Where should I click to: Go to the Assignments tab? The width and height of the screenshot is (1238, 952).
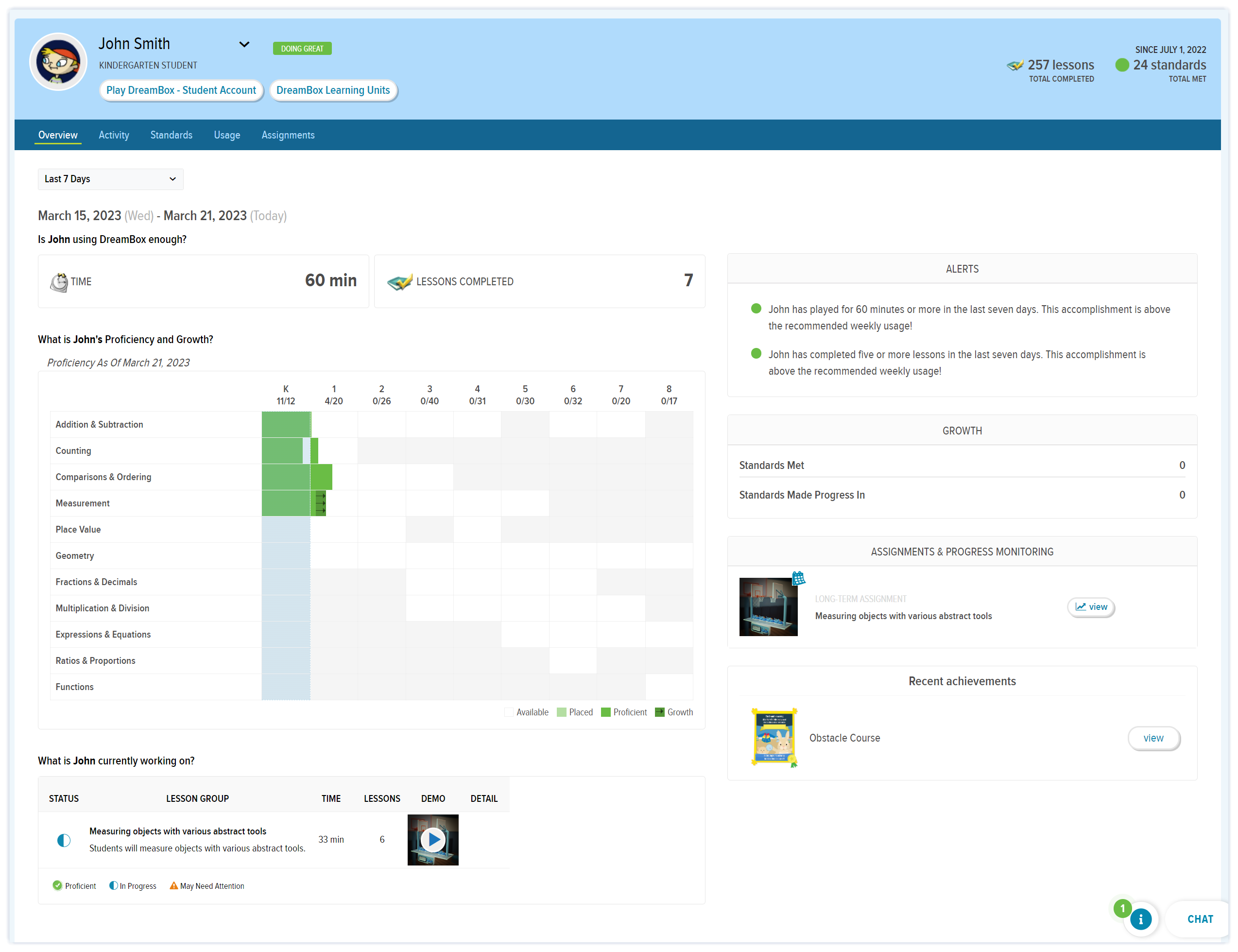(x=288, y=135)
